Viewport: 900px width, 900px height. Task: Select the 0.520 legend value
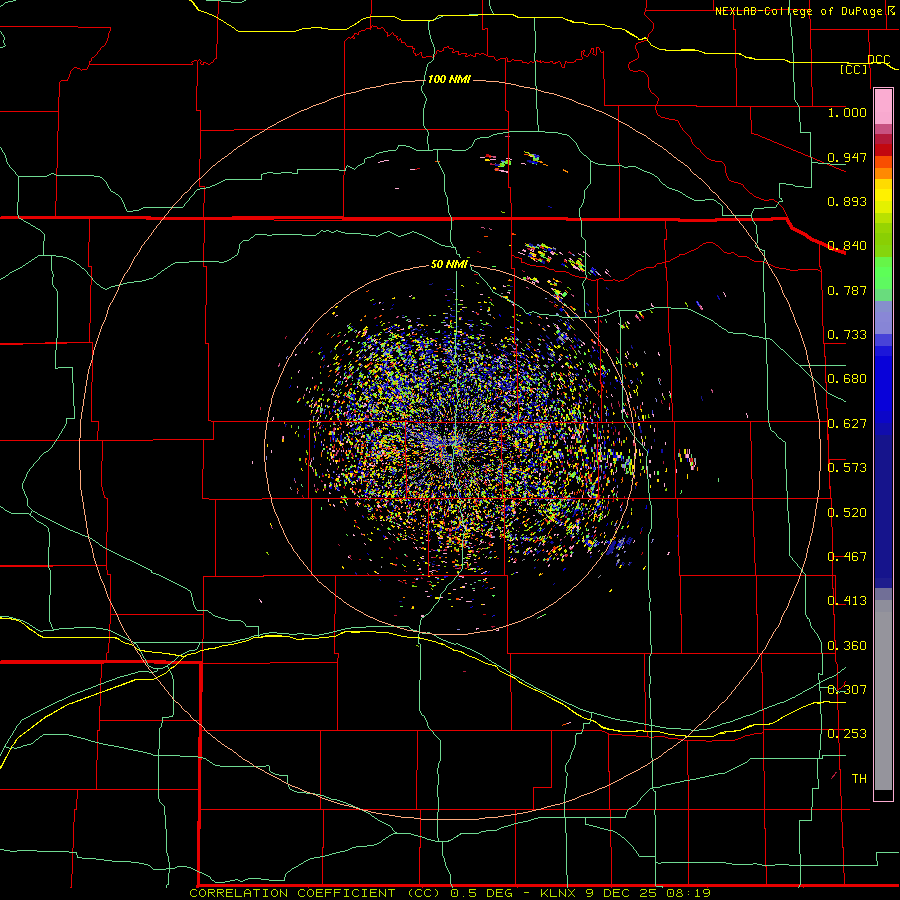[x=847, y=513]
